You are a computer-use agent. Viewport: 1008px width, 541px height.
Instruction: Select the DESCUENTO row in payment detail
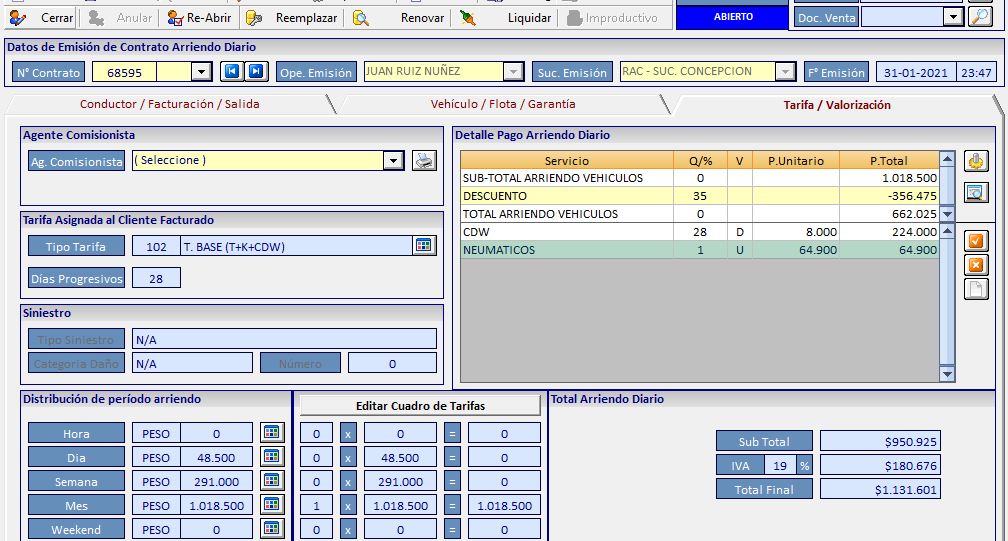point(699,196)
